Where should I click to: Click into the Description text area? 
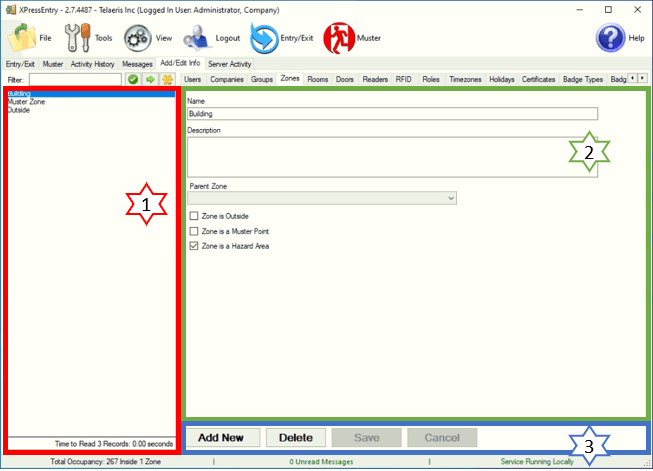pyautogui.click(x=393, y=157)
